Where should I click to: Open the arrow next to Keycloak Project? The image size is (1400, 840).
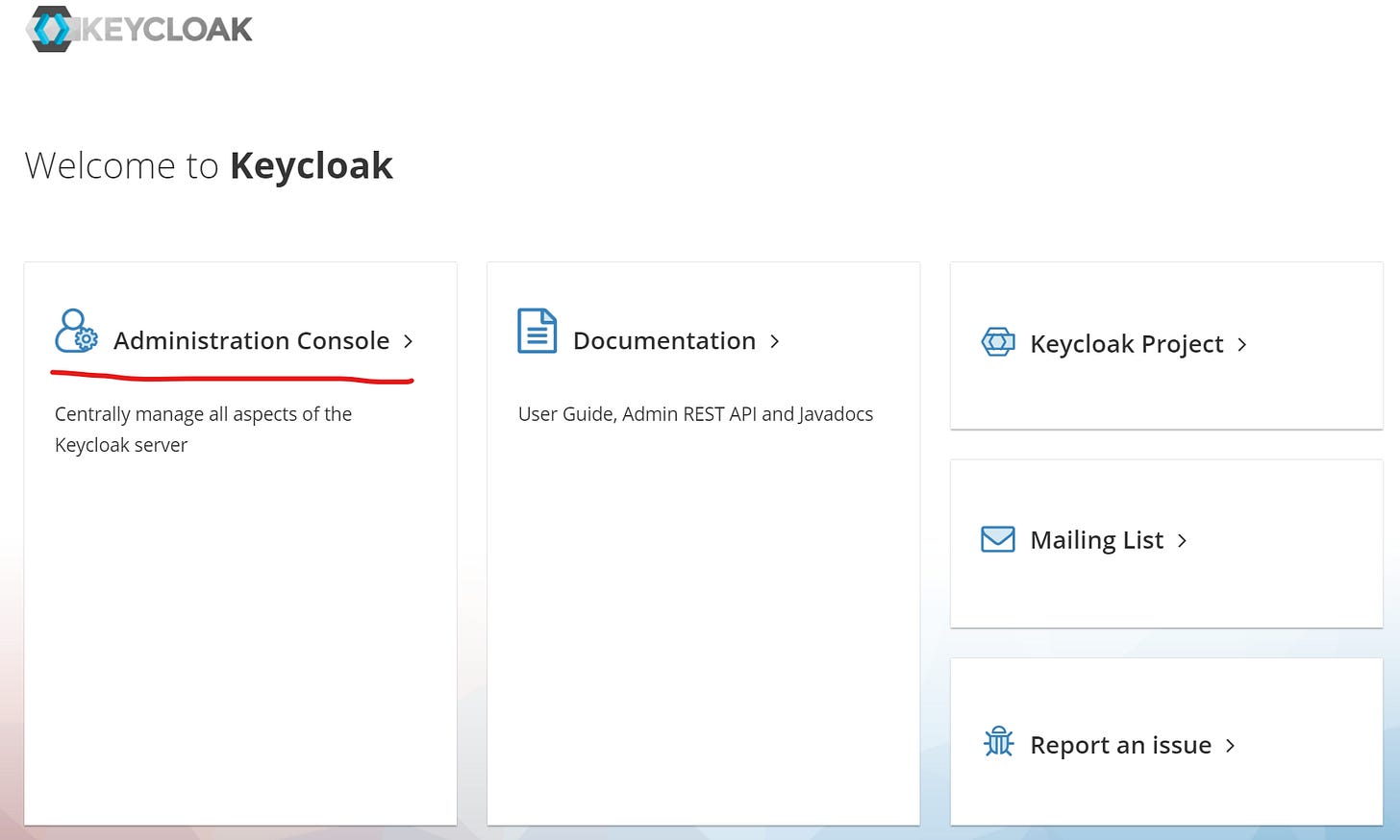point(1242,344)
